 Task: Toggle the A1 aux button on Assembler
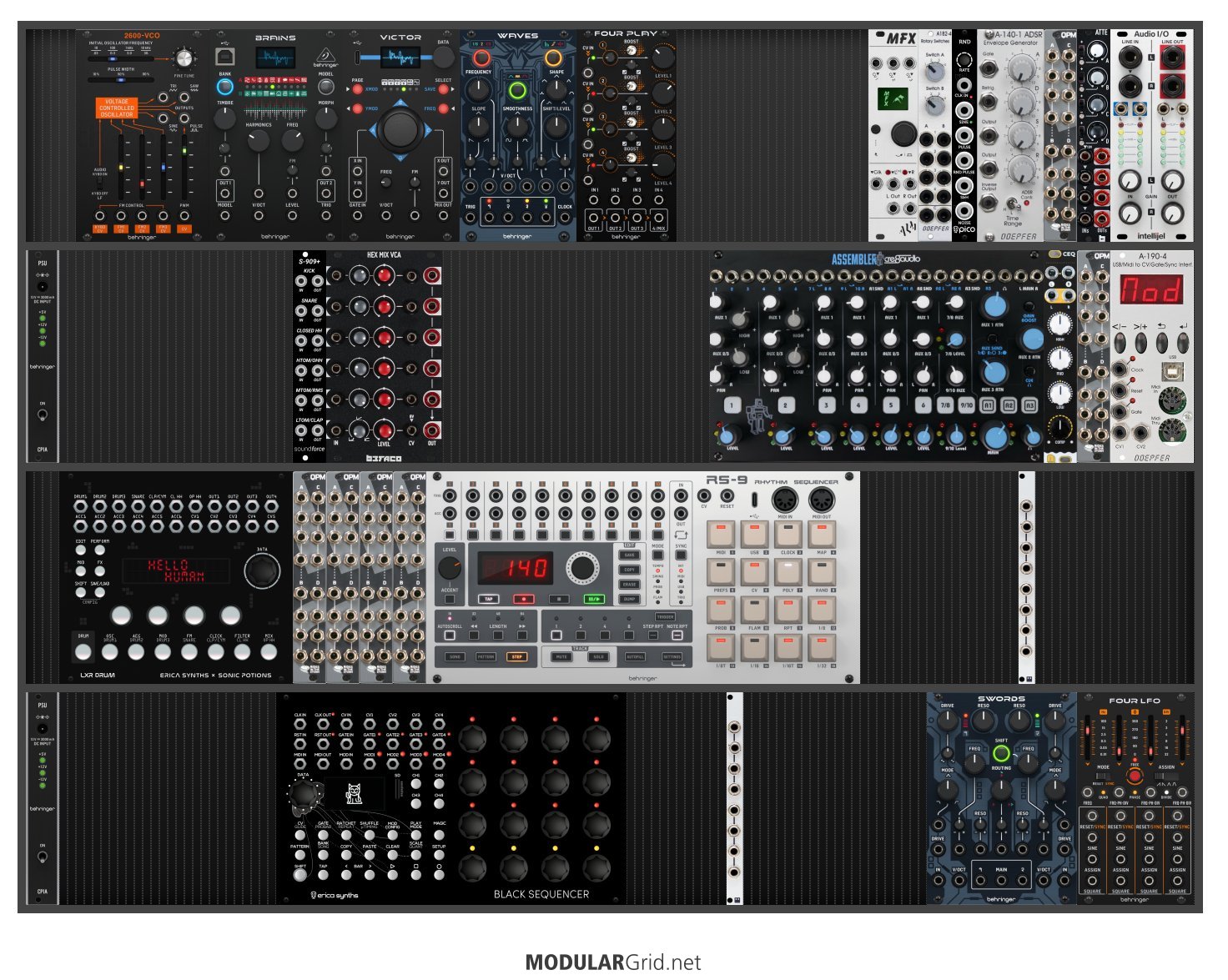(988, 405)
